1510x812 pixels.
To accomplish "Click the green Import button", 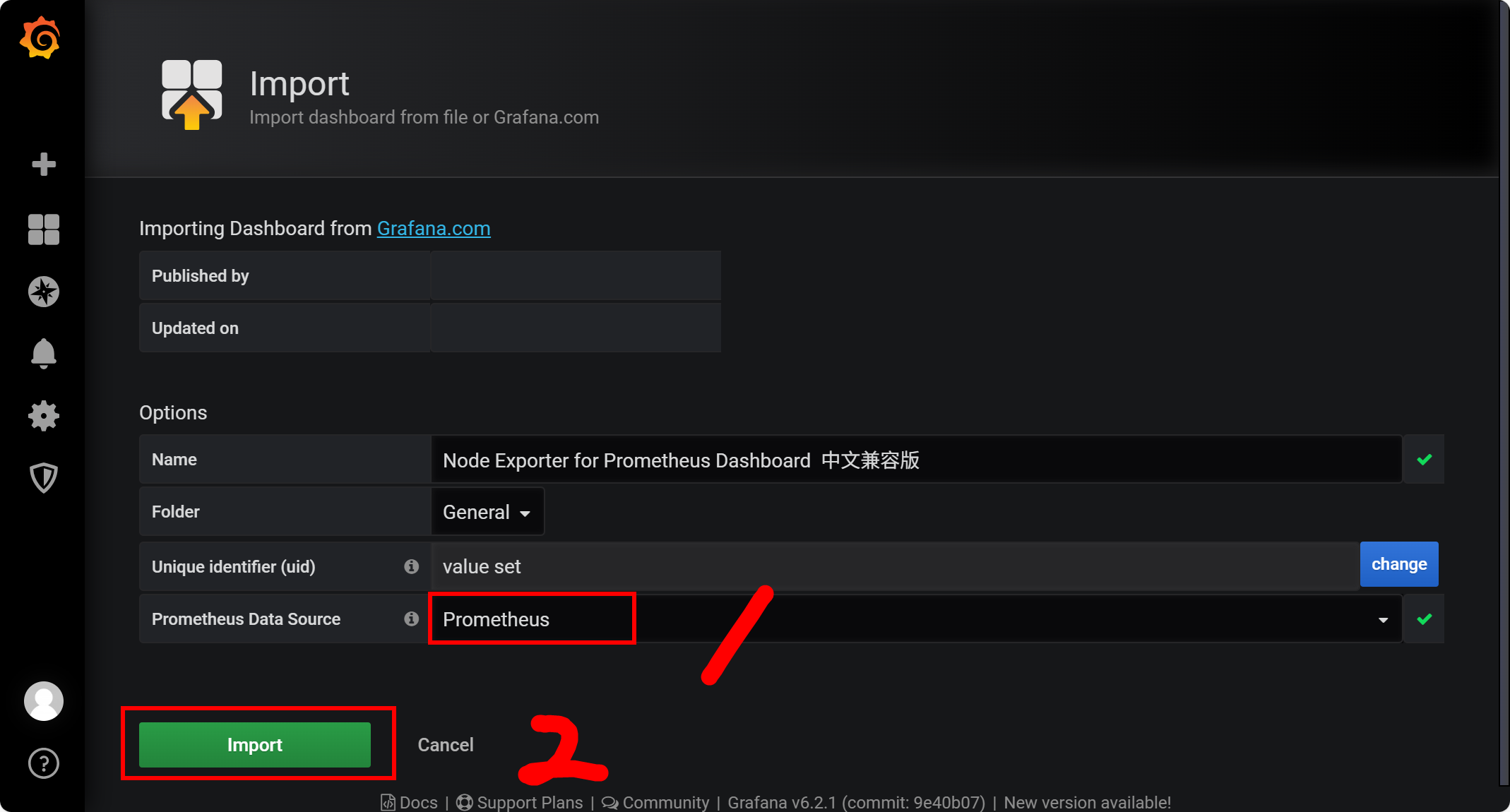I will point(255,745).
